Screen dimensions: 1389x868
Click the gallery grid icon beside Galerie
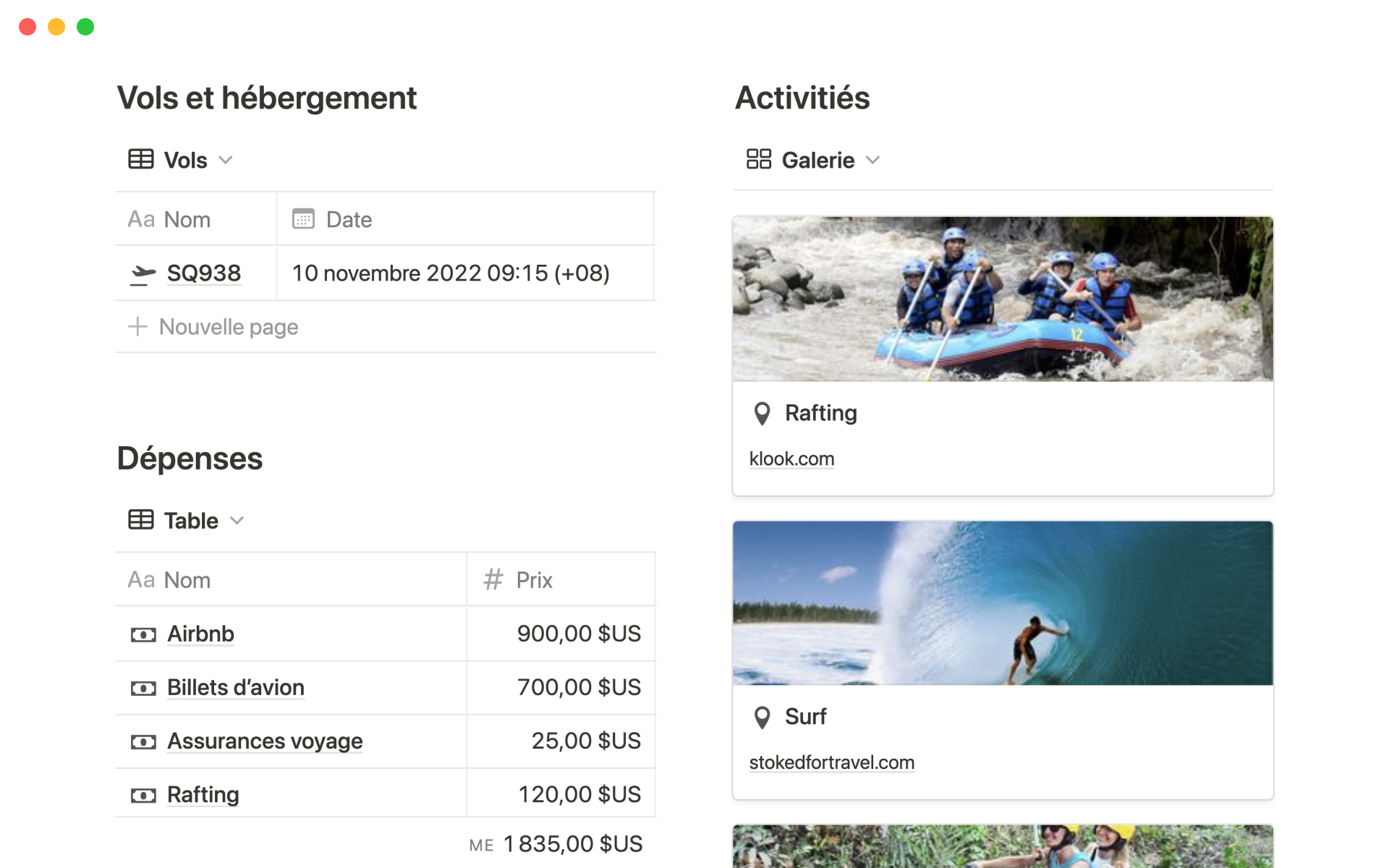click(x=758, y=159)
